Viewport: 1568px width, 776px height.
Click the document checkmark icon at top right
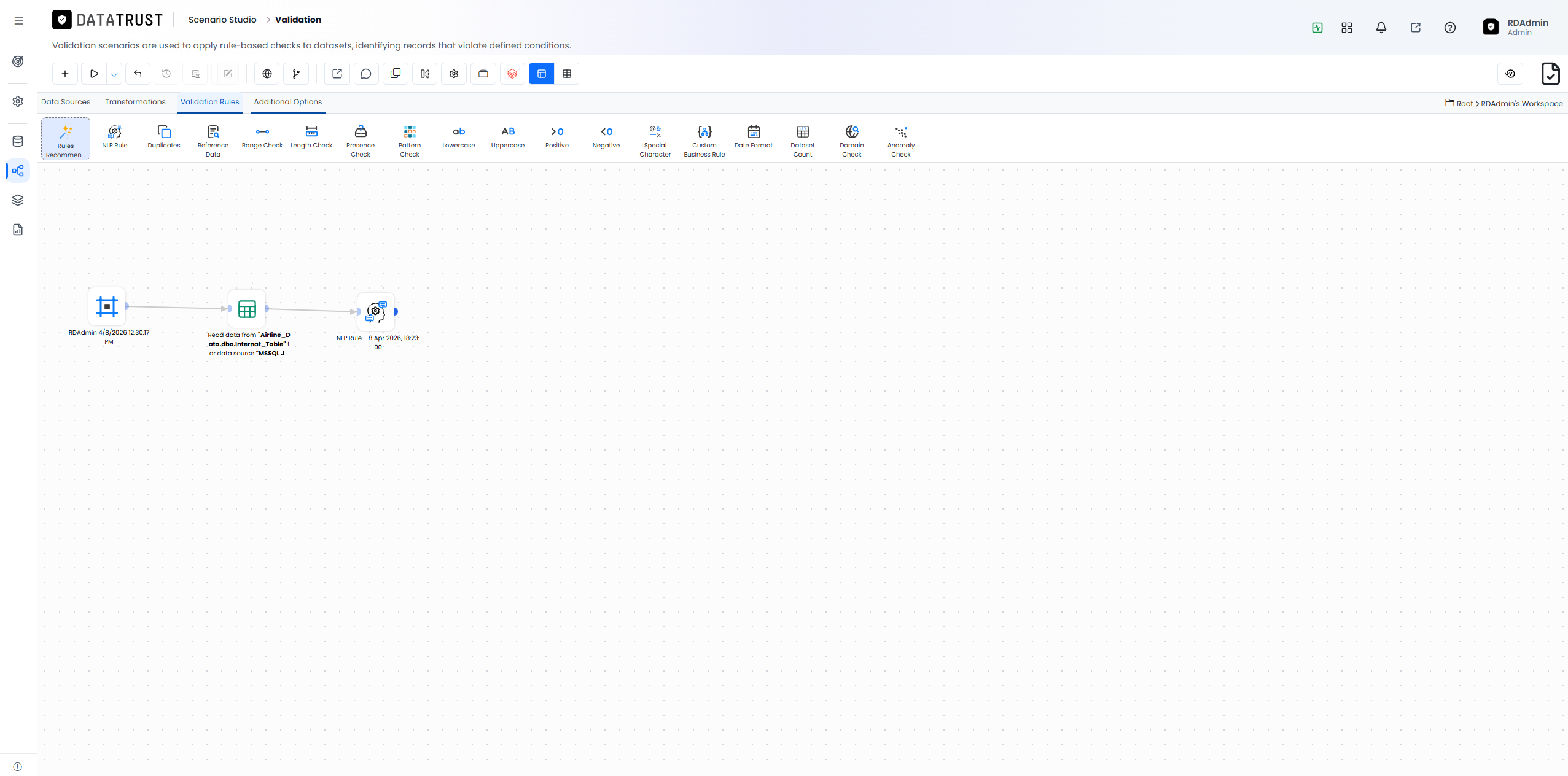(1551, 74)
